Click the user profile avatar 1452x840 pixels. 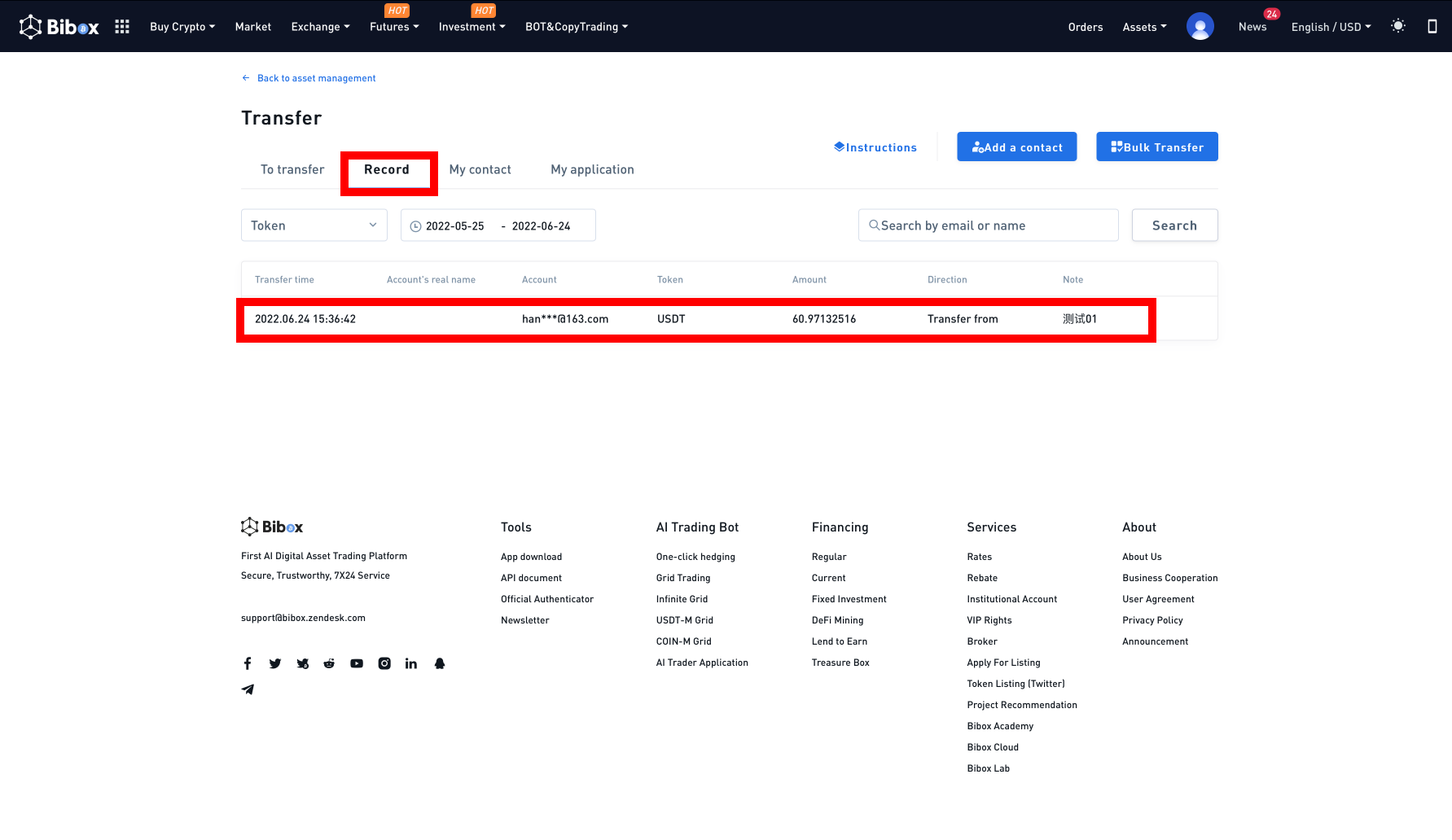click(1200, 27)
